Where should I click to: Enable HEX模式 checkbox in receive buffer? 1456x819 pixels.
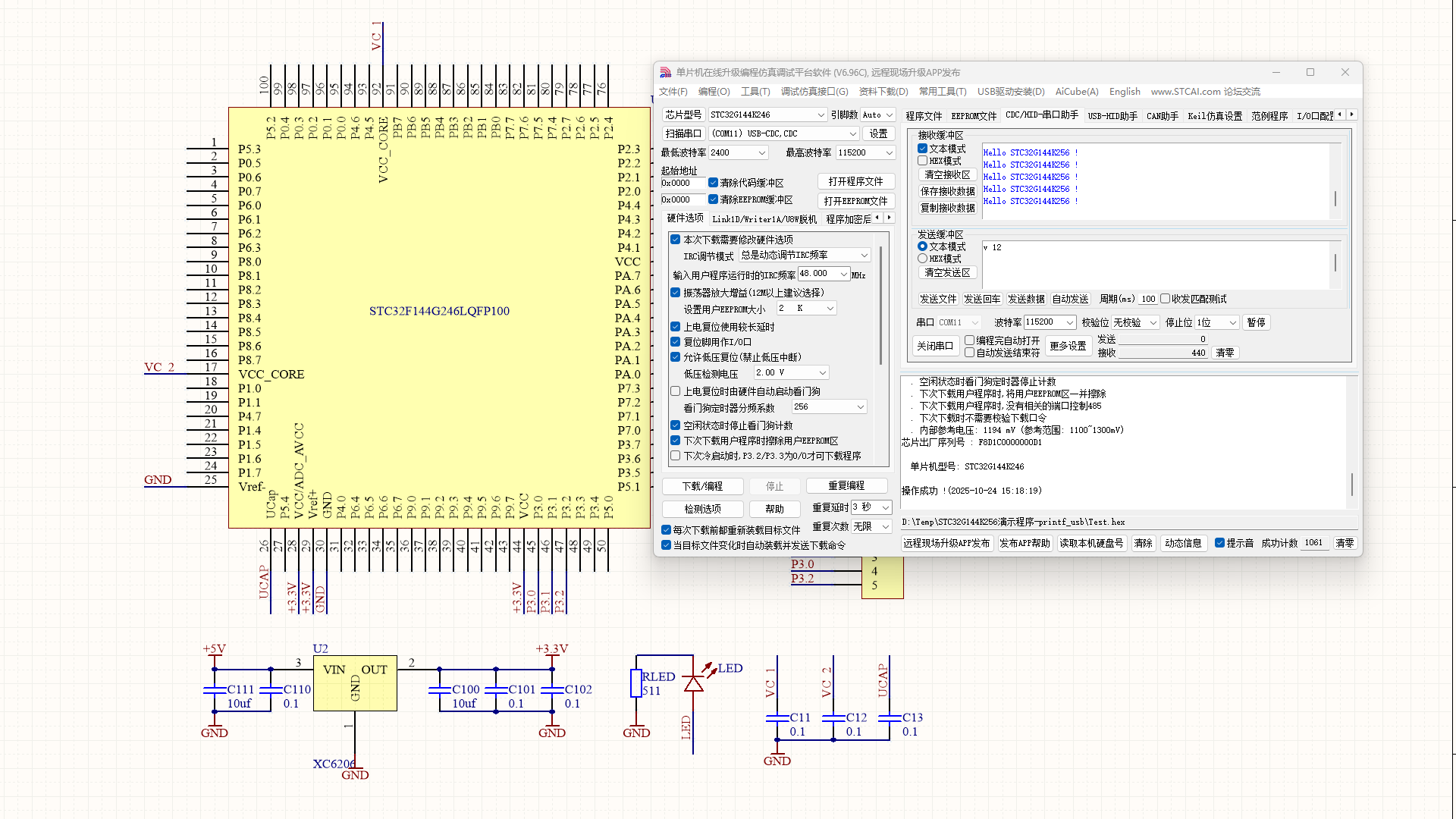click(x=923, y=161)
